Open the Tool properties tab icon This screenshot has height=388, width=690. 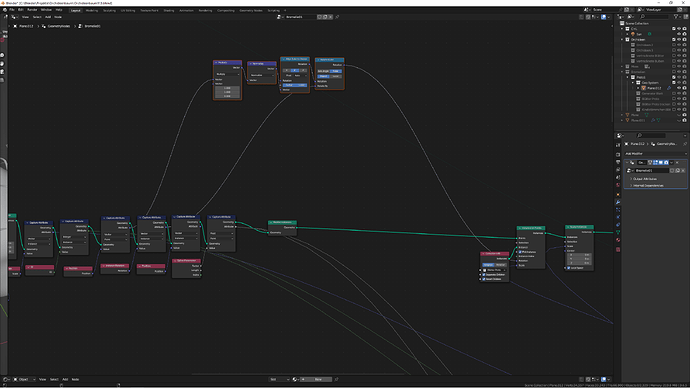click(x=618, y=145)
